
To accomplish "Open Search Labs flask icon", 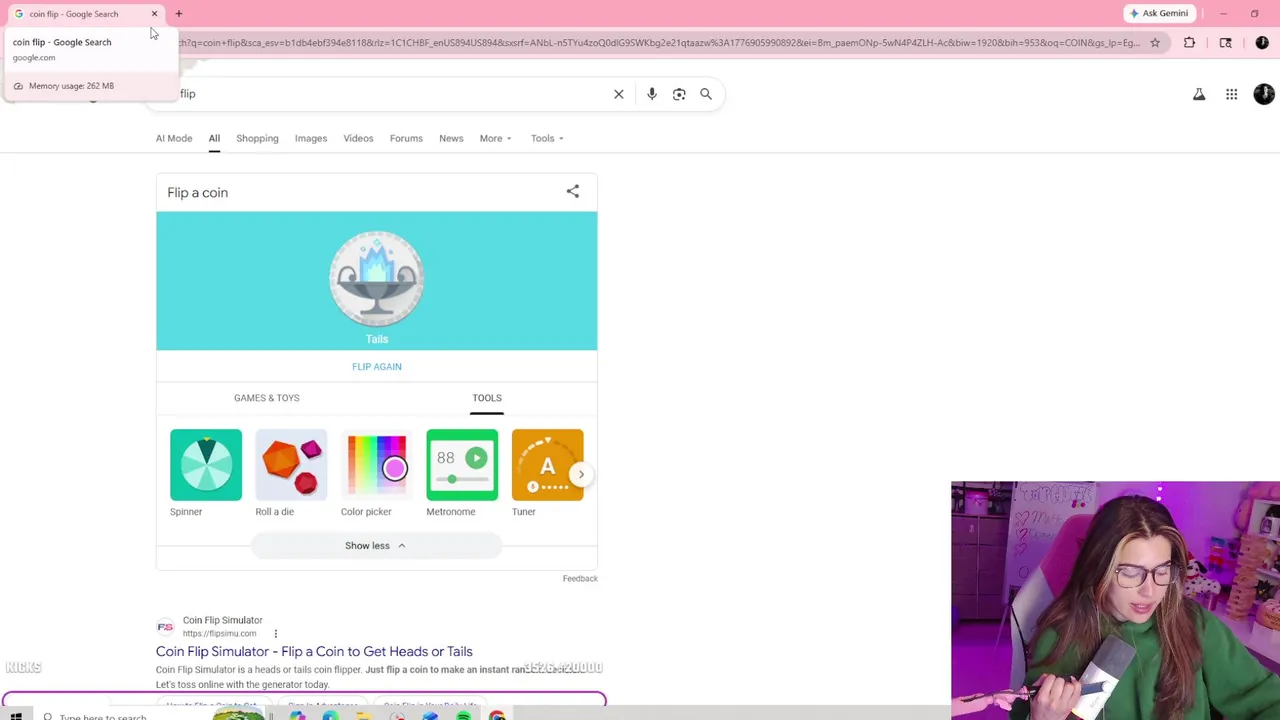I will pos(1199,95).
